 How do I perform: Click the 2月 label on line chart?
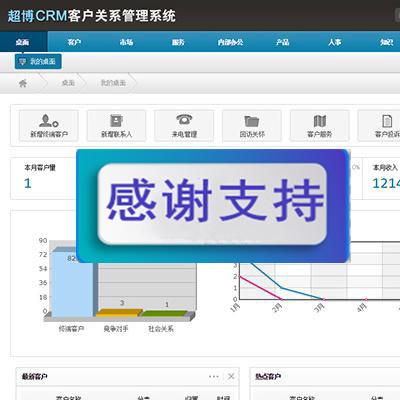[x=277, y=307]
